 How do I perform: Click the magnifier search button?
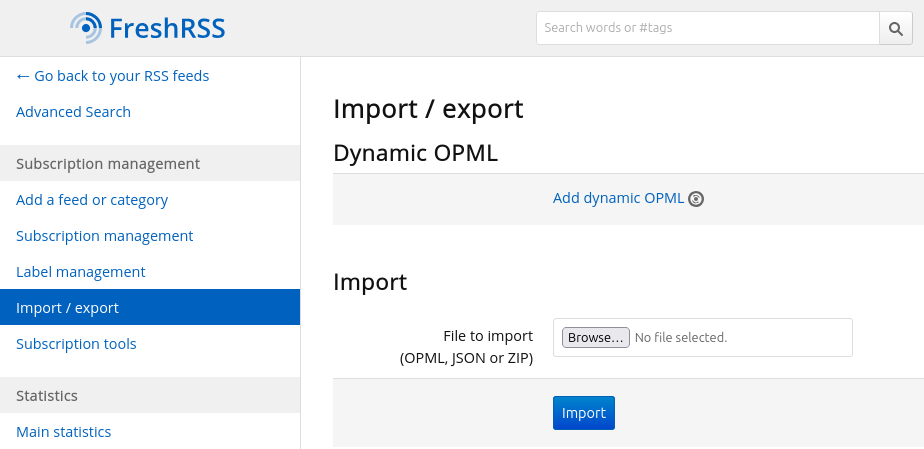point(895,28)
